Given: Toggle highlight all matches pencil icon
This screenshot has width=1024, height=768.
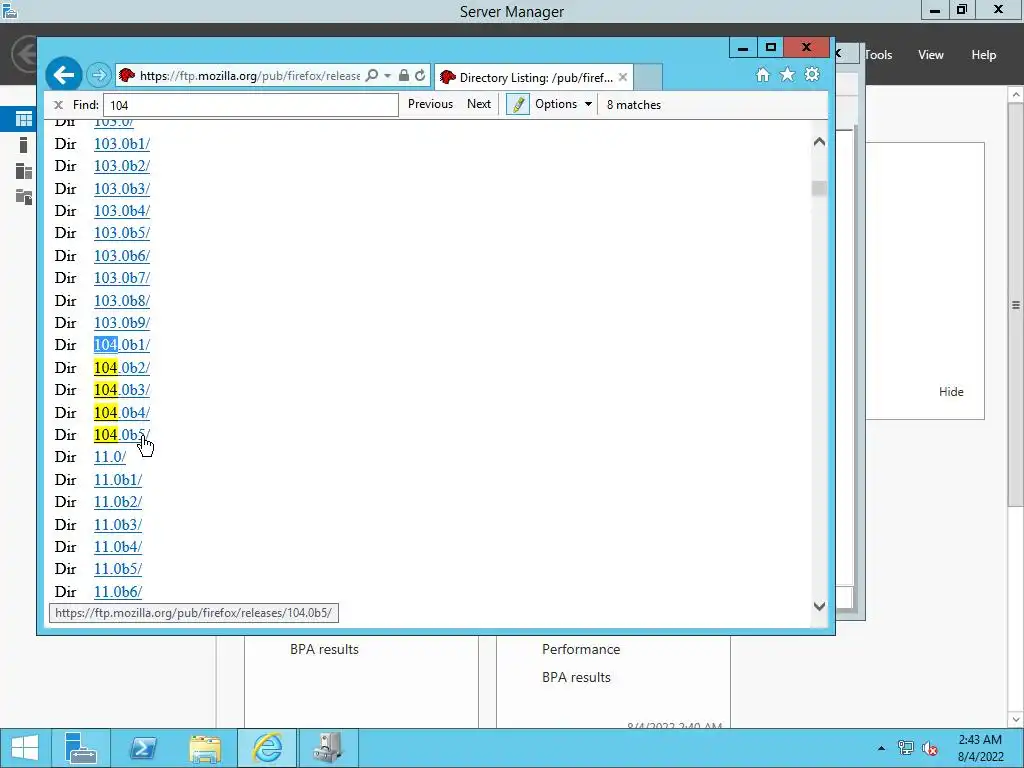Looking at the screenshot, I should (x=517, y=104).
